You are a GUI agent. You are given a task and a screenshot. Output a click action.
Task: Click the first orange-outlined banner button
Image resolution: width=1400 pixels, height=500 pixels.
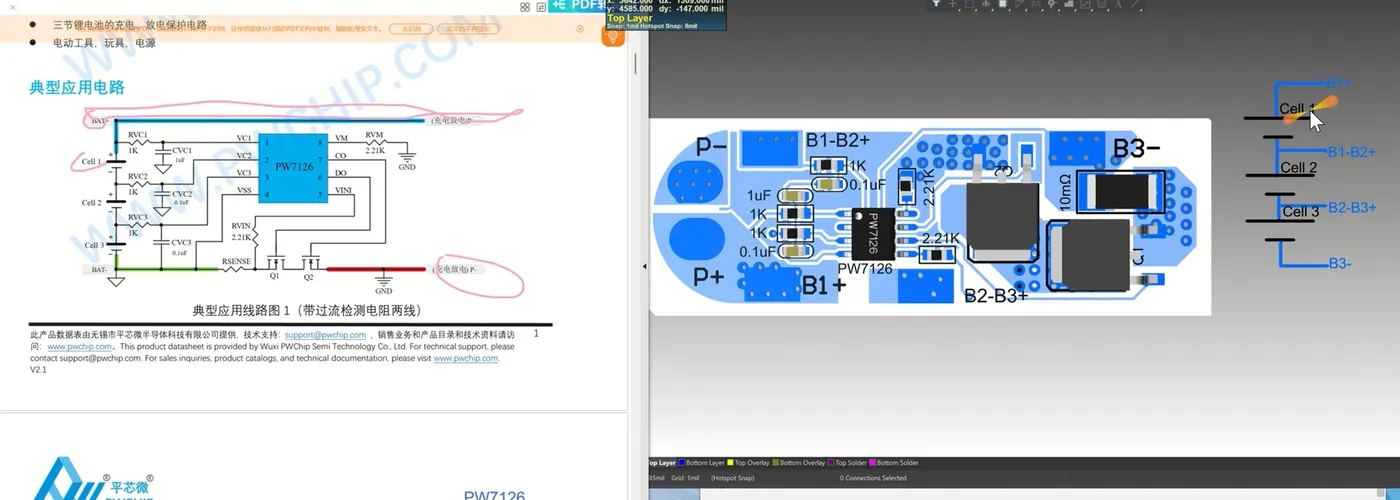(x=411, y=29)
